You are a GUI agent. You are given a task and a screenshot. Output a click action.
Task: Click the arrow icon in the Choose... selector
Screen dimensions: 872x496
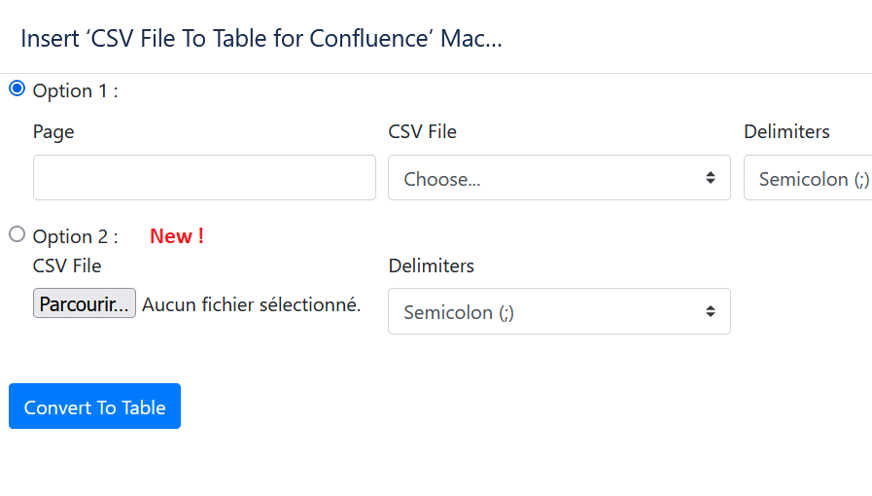710,178
